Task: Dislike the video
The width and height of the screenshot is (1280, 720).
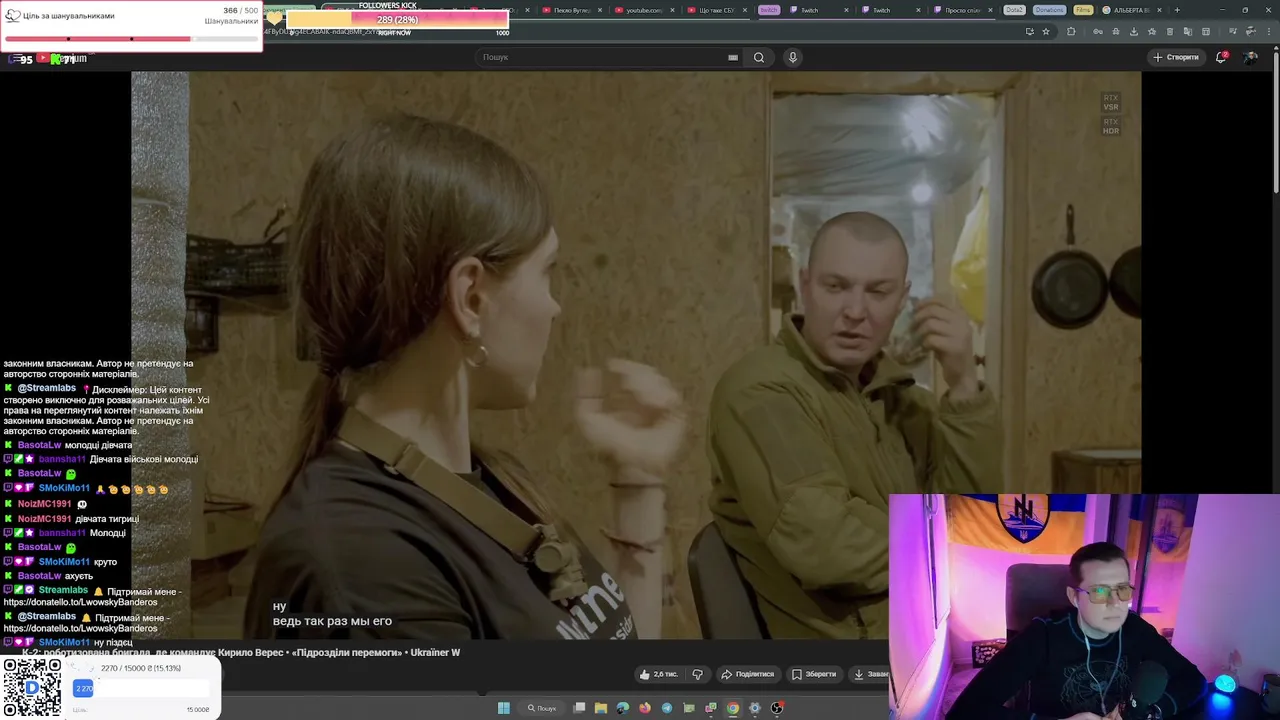Action: (697, 674)
